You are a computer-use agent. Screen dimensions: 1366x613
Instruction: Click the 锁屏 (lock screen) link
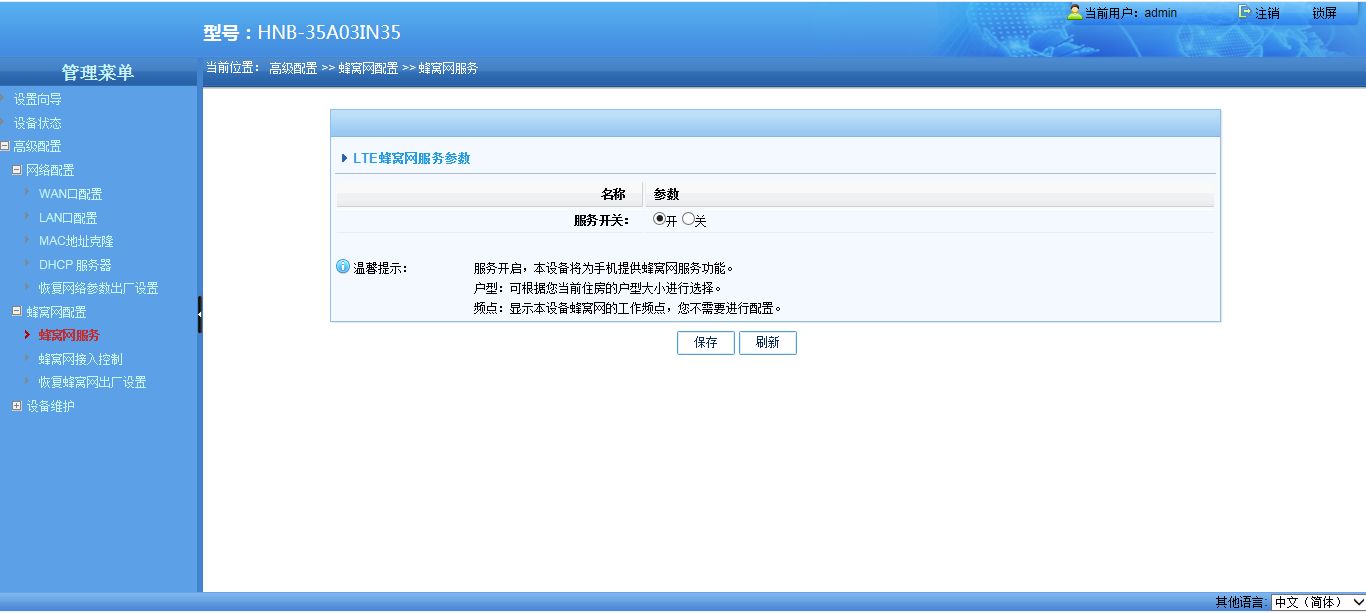pyautogui.click(x=1324, y=13)
